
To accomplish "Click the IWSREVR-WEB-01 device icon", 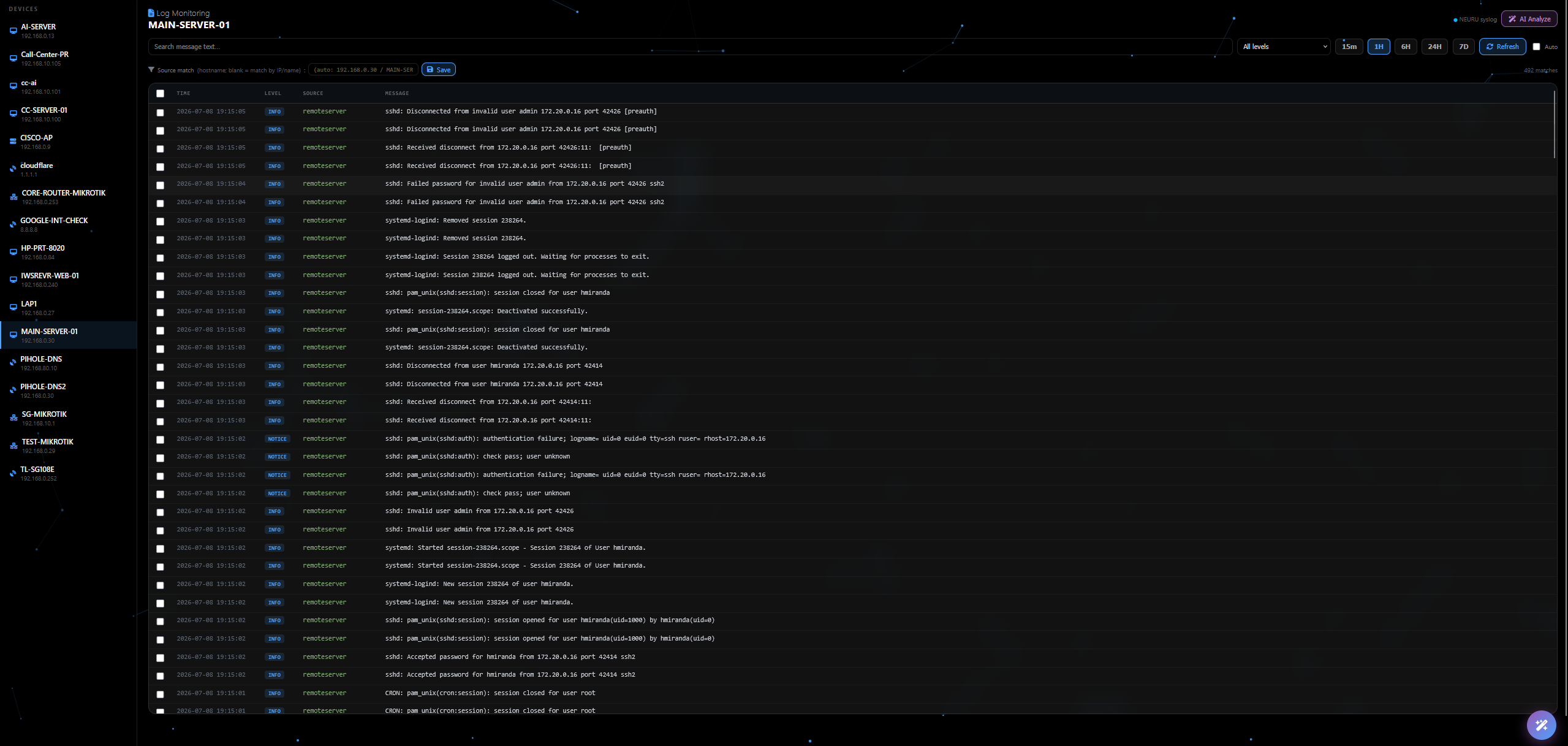I will click(13, 280).
